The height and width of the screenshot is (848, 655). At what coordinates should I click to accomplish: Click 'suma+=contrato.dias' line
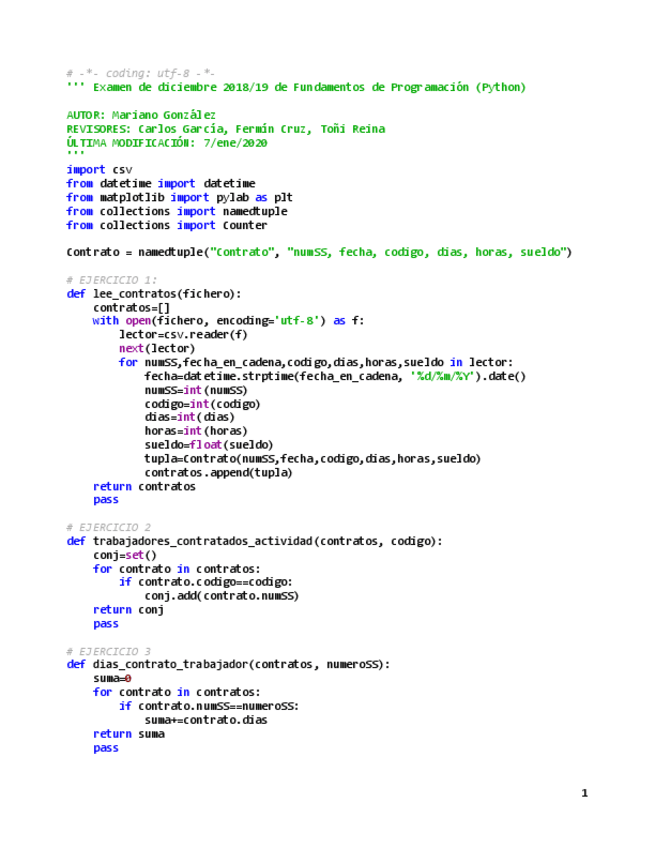(206, 720)
